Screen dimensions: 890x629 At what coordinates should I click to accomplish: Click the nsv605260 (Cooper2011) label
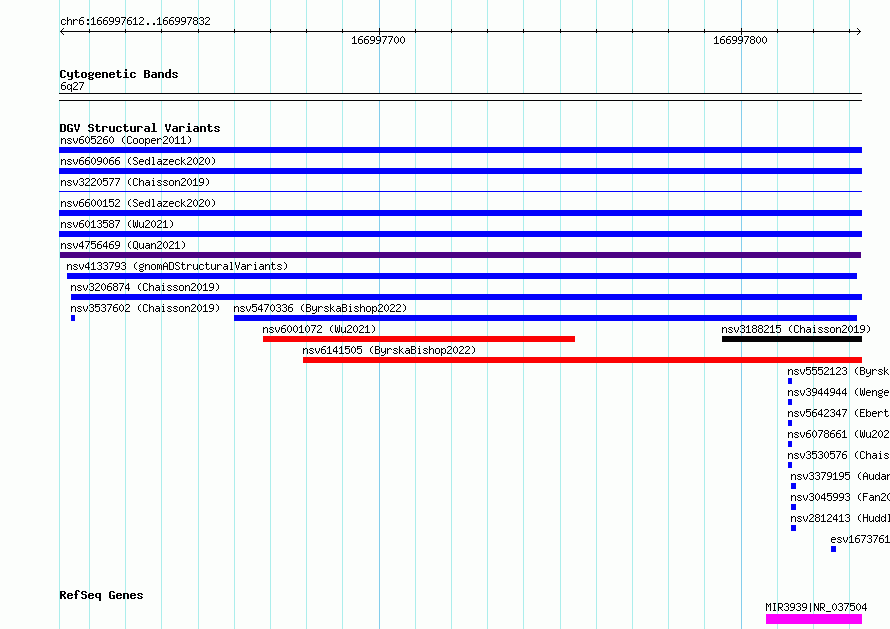click(126, 140)
